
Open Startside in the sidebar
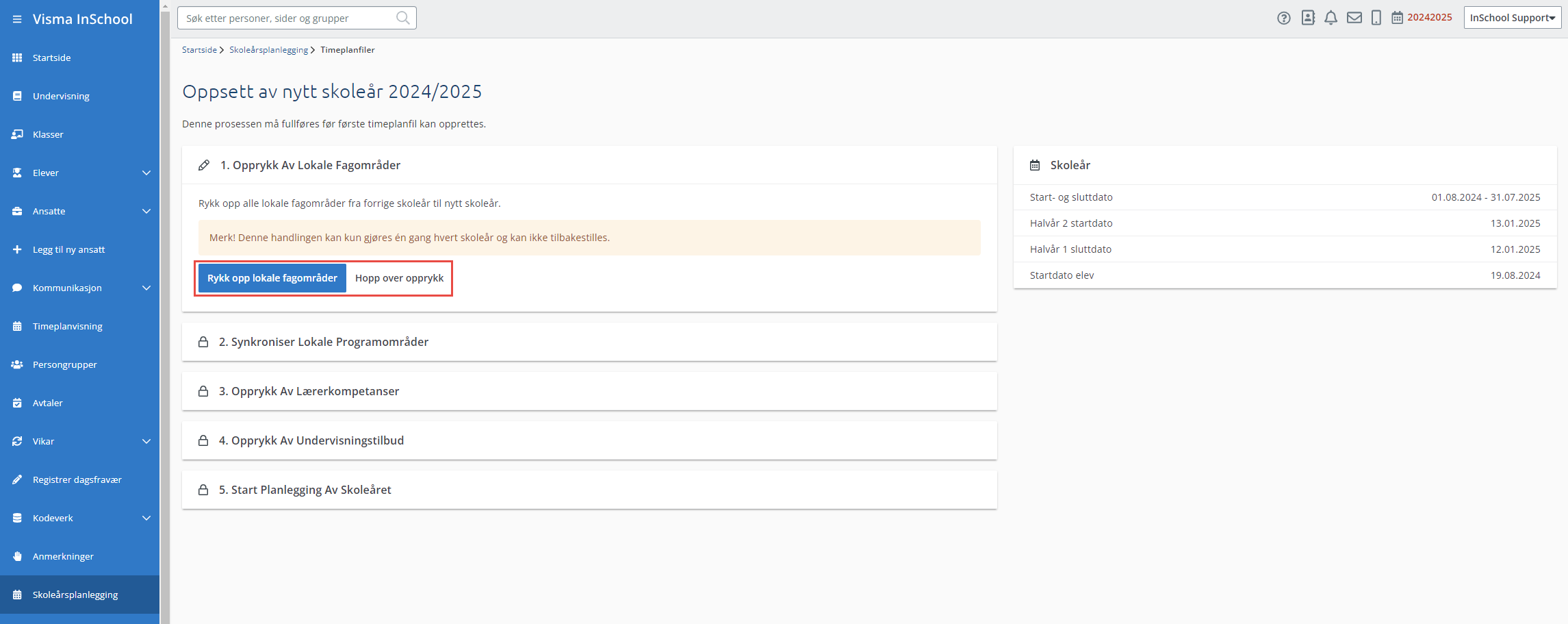pos(79,58)
